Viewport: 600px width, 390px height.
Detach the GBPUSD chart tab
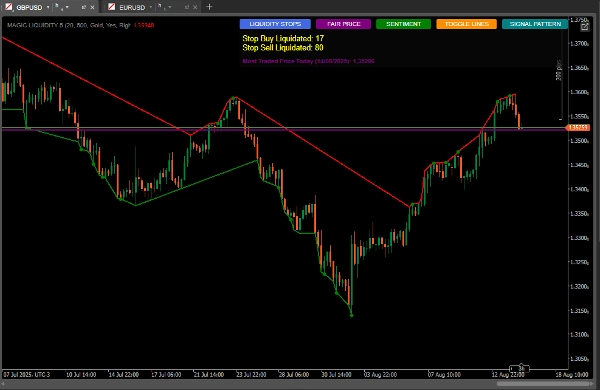click(83, 7)
